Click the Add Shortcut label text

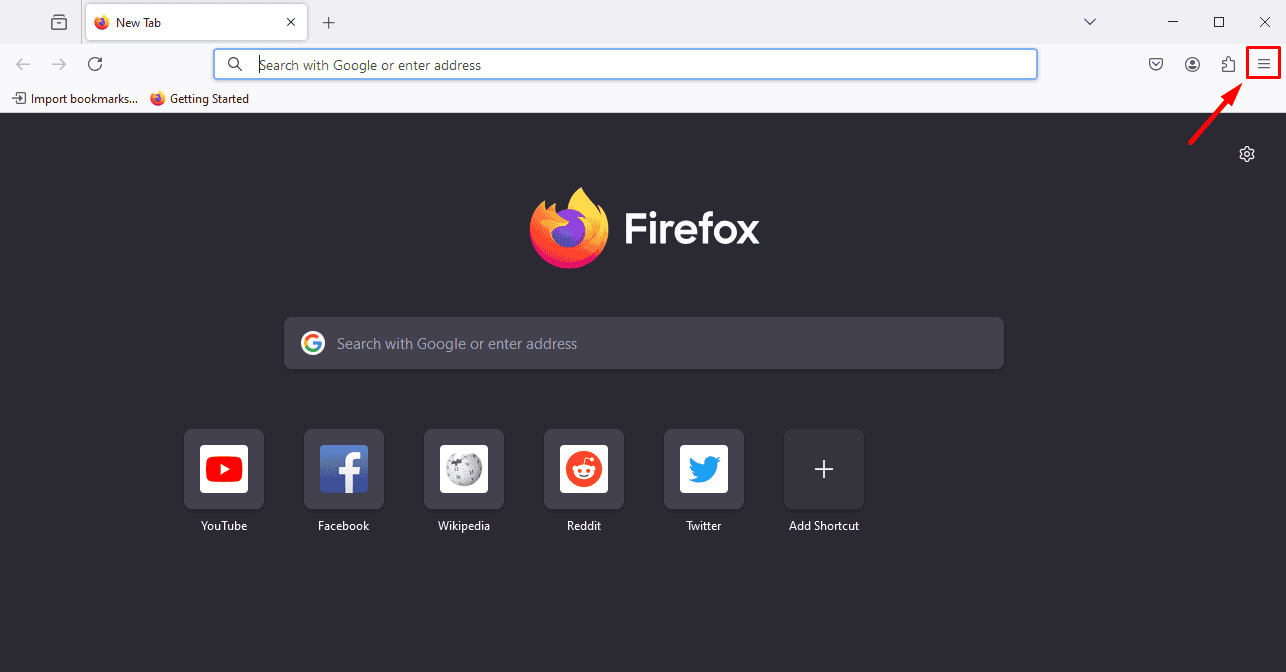pos(824,526)
